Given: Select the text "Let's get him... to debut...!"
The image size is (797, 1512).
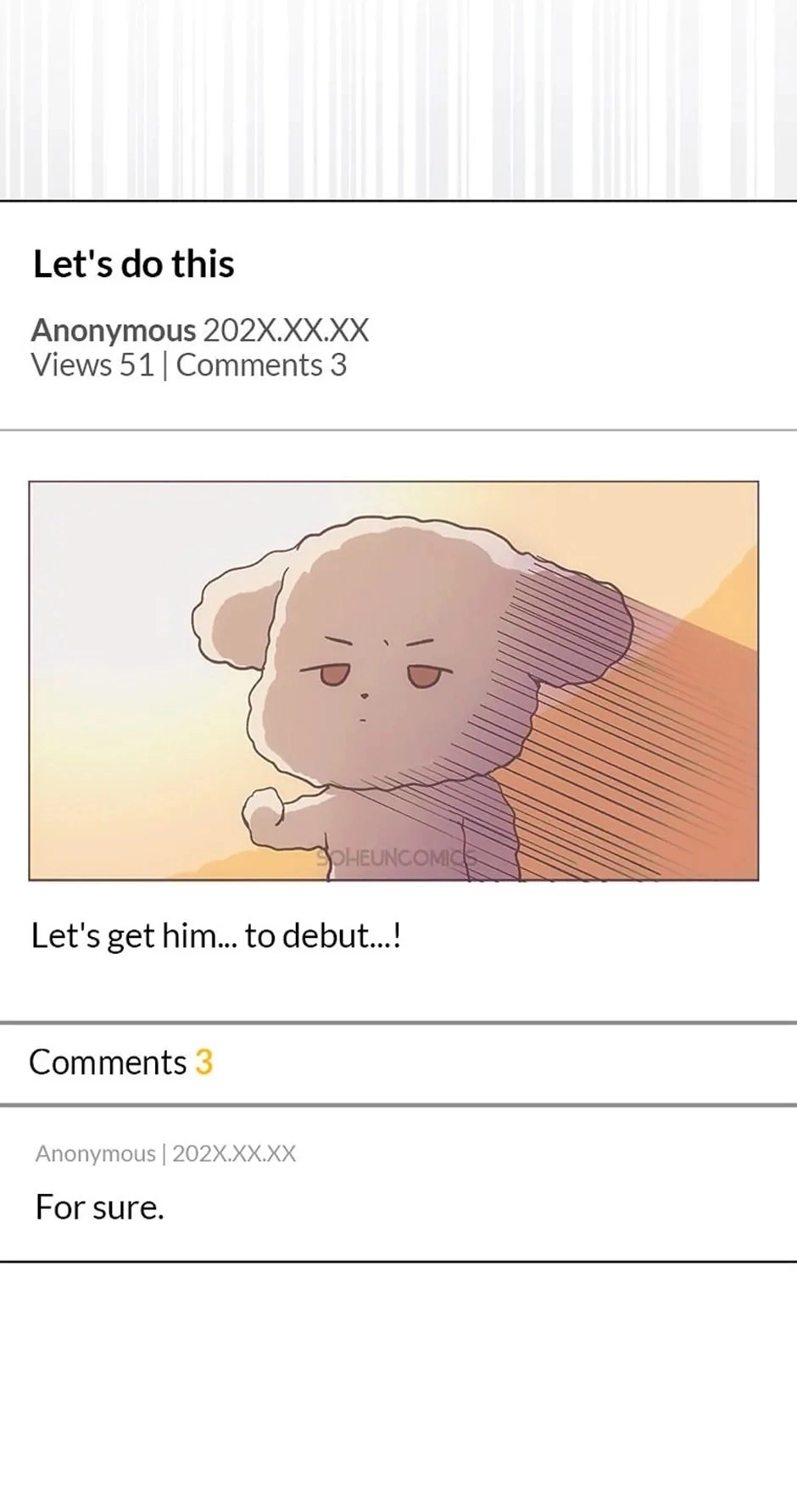Looking at the screenshot, I should pos(215,936).
